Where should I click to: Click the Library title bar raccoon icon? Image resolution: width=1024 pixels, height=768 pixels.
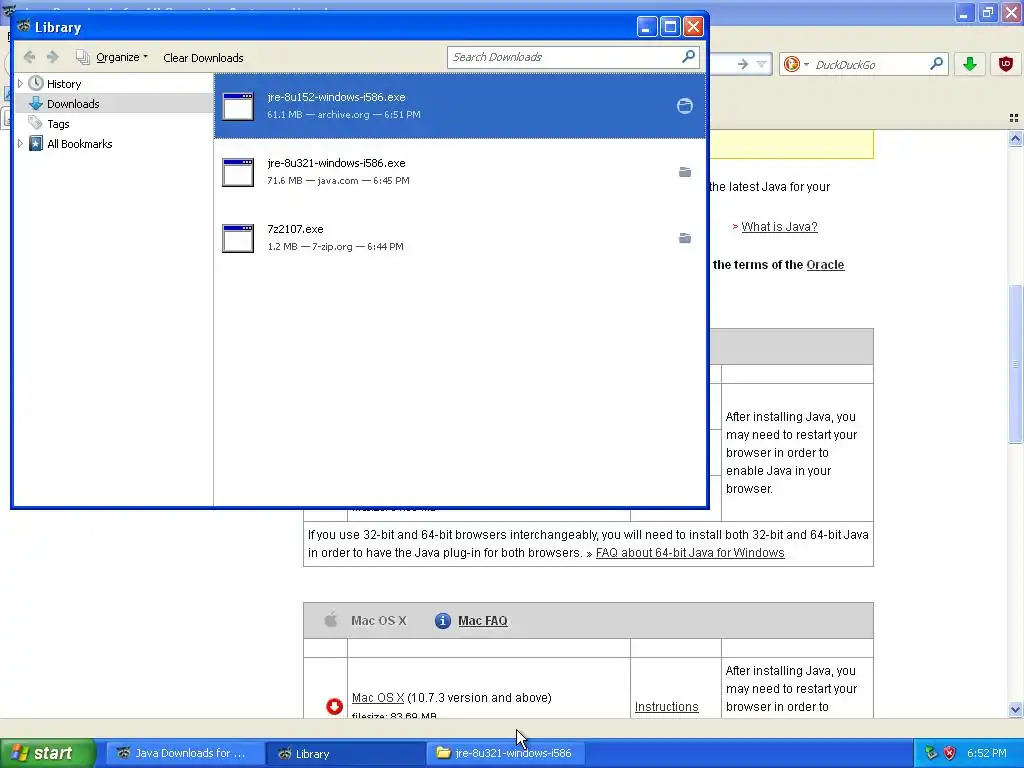point(24,27)
